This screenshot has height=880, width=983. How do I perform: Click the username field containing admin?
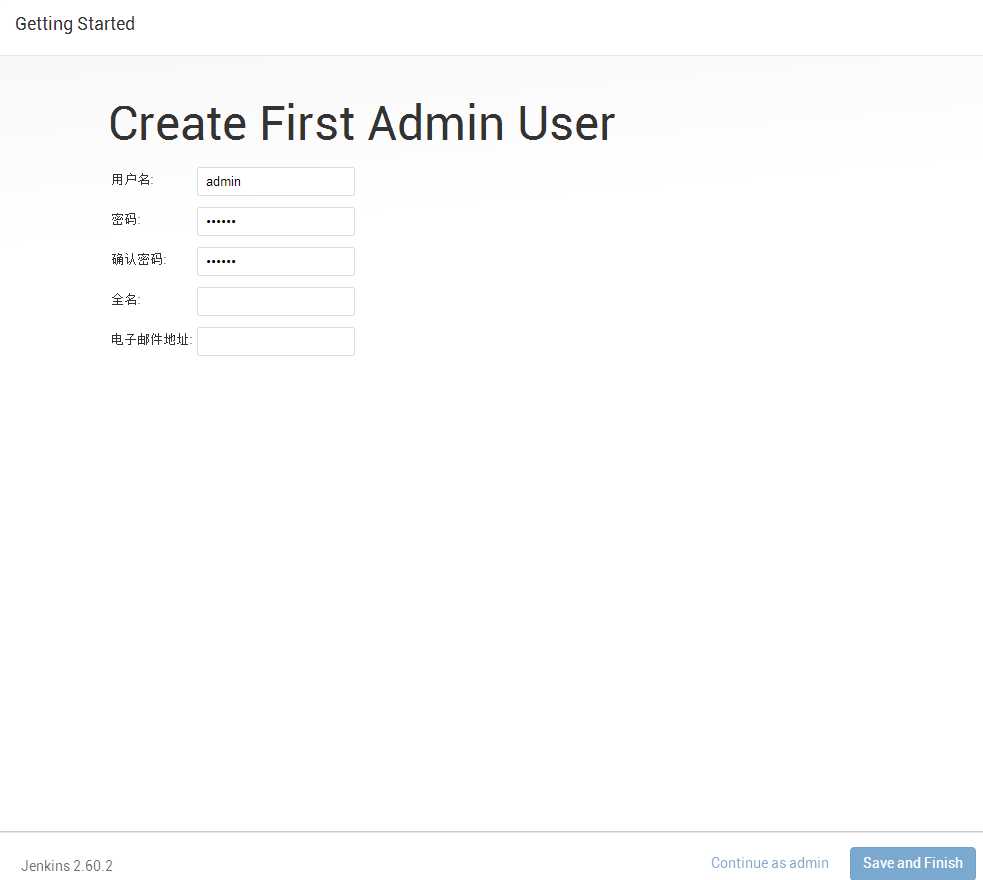tap(276, 181)
